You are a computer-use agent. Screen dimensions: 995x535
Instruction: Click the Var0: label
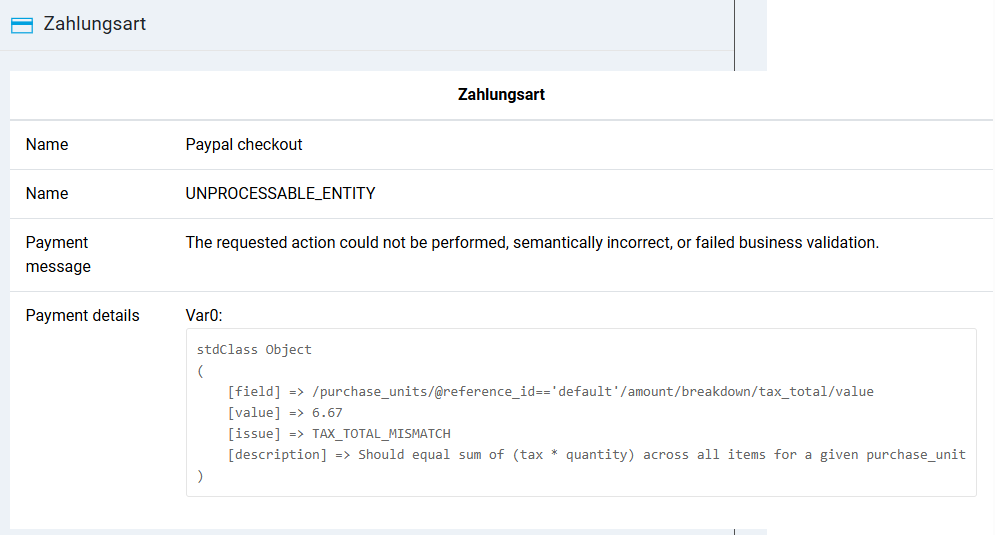[204, 315]
